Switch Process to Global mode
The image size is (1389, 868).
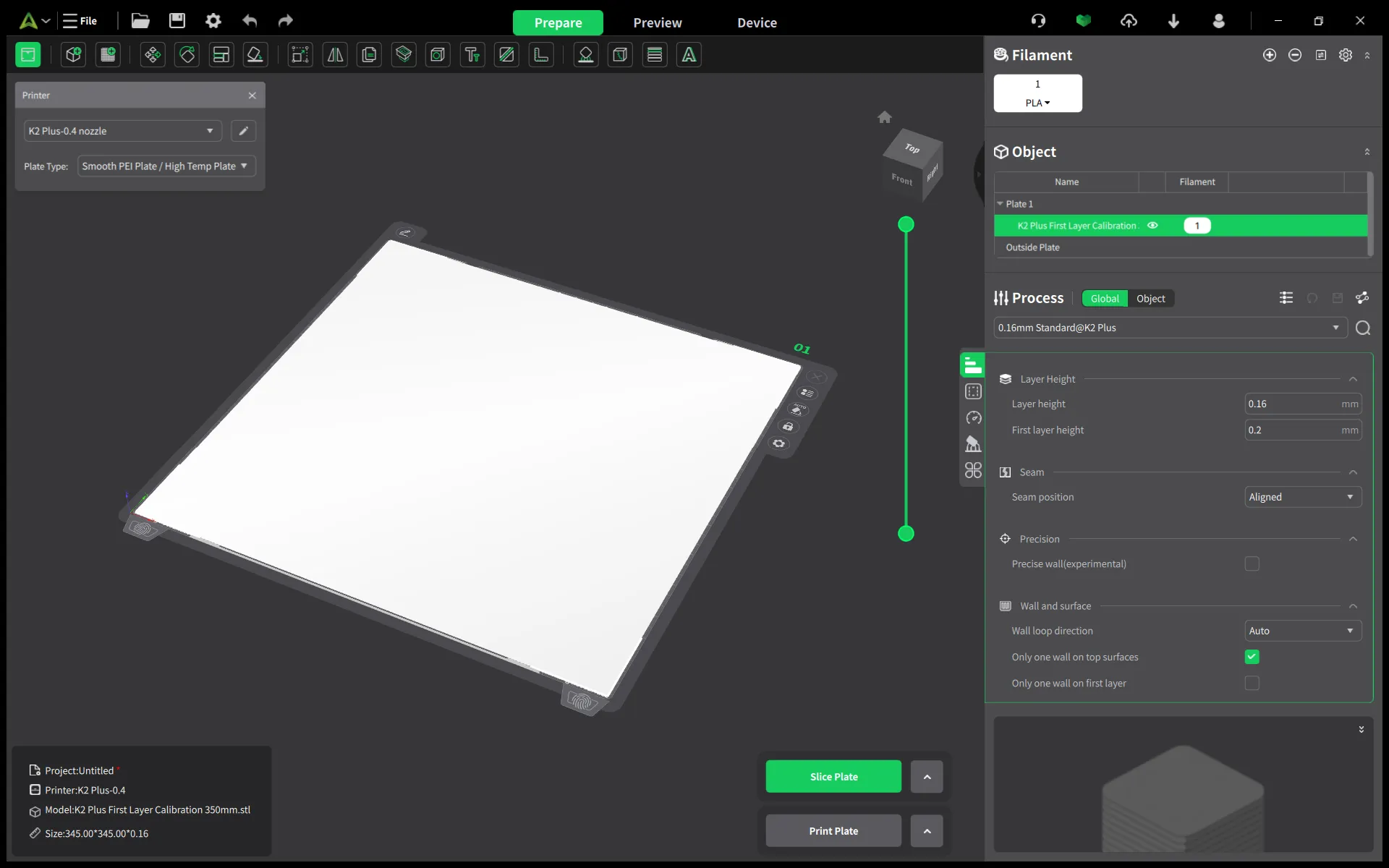1105,299
